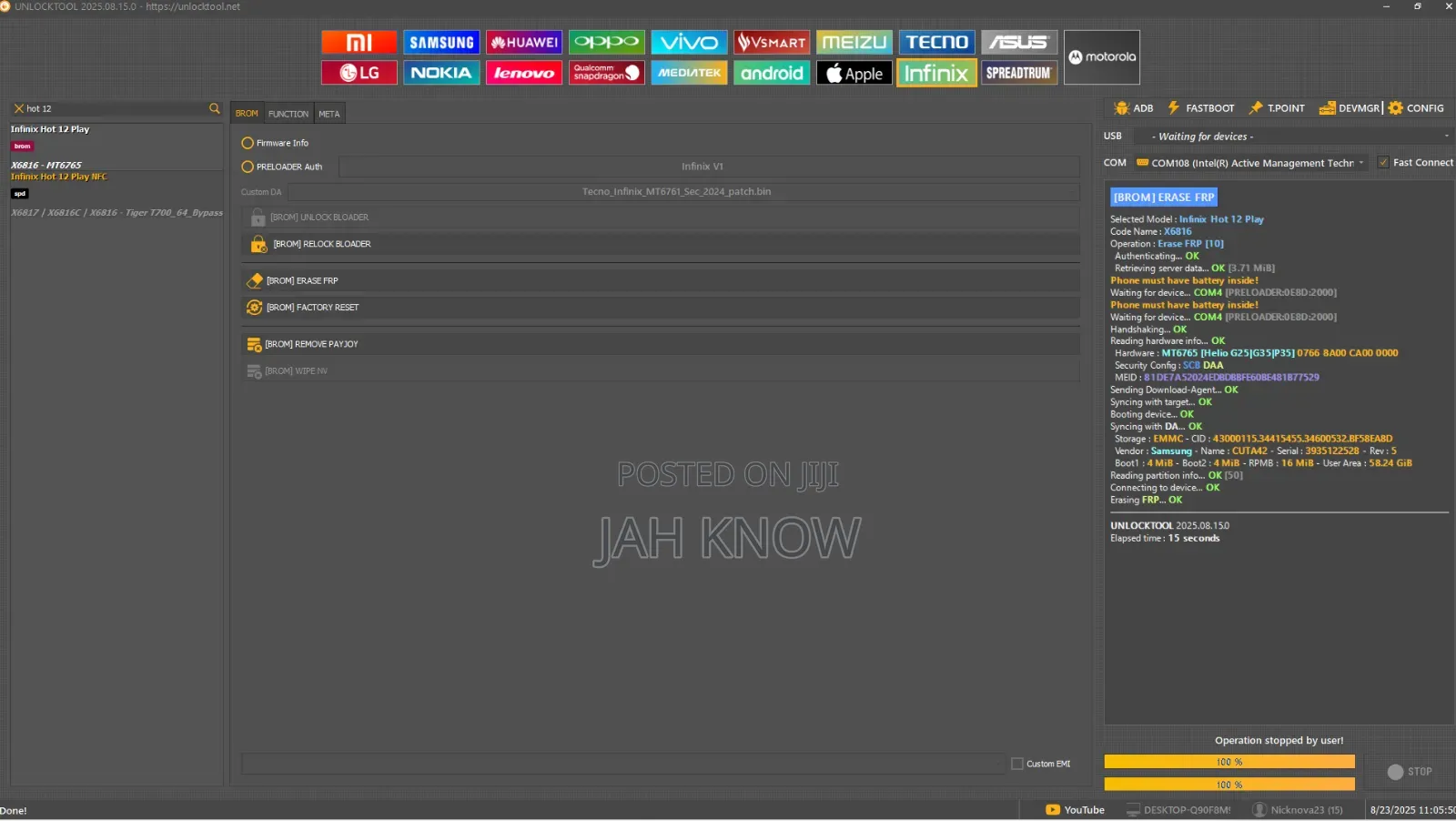This screenshot has height=821, width=1456.
Task: Select the Motorola brand logo
Action: [x=1102, y=57]
